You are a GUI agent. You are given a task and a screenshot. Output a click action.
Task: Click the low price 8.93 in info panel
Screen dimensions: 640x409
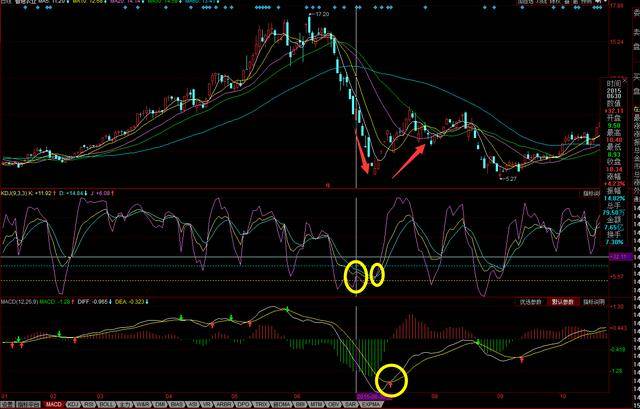pyautogui.click(x=614, y=155)
